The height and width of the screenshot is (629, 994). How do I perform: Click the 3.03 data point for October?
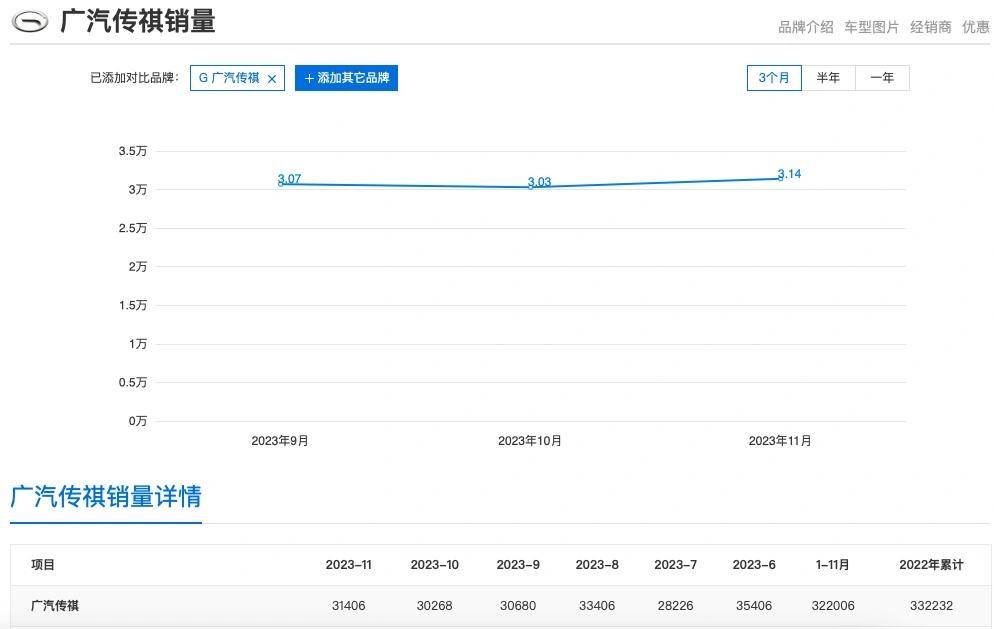point(530,187)
